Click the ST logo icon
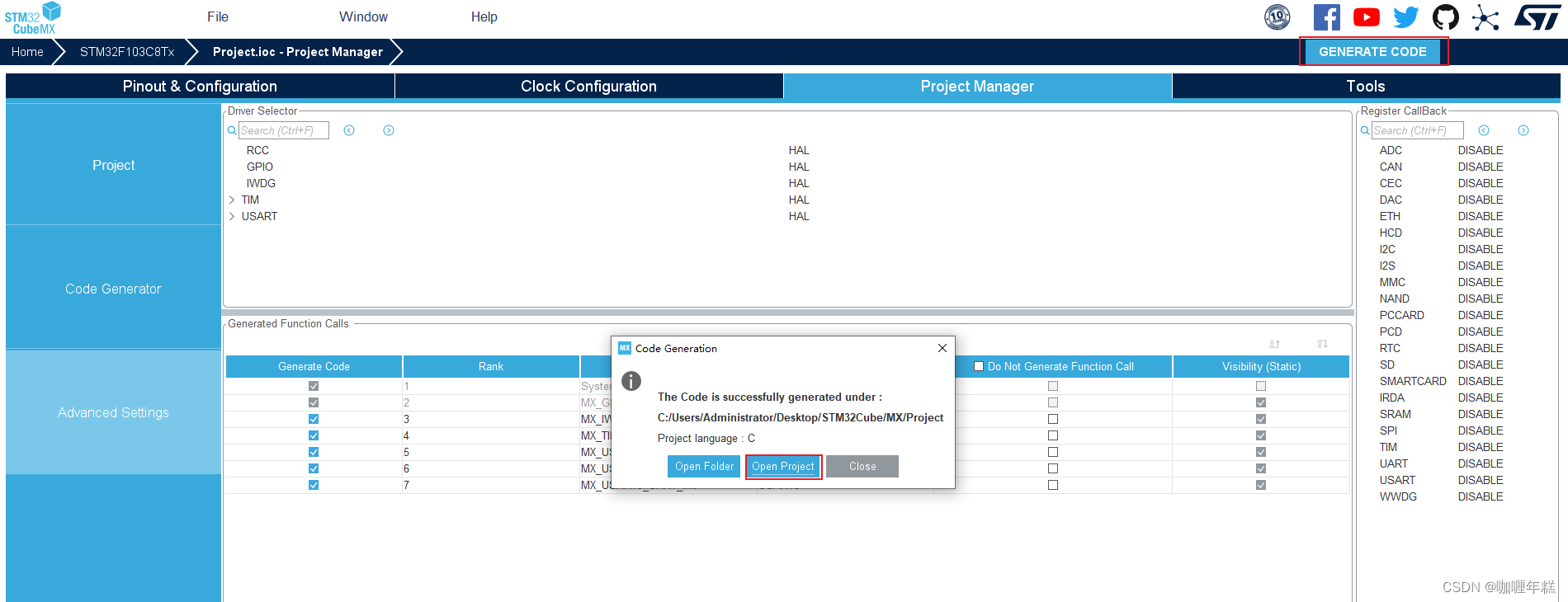This screenshot has width=1568, height=602. (1537, 17)
